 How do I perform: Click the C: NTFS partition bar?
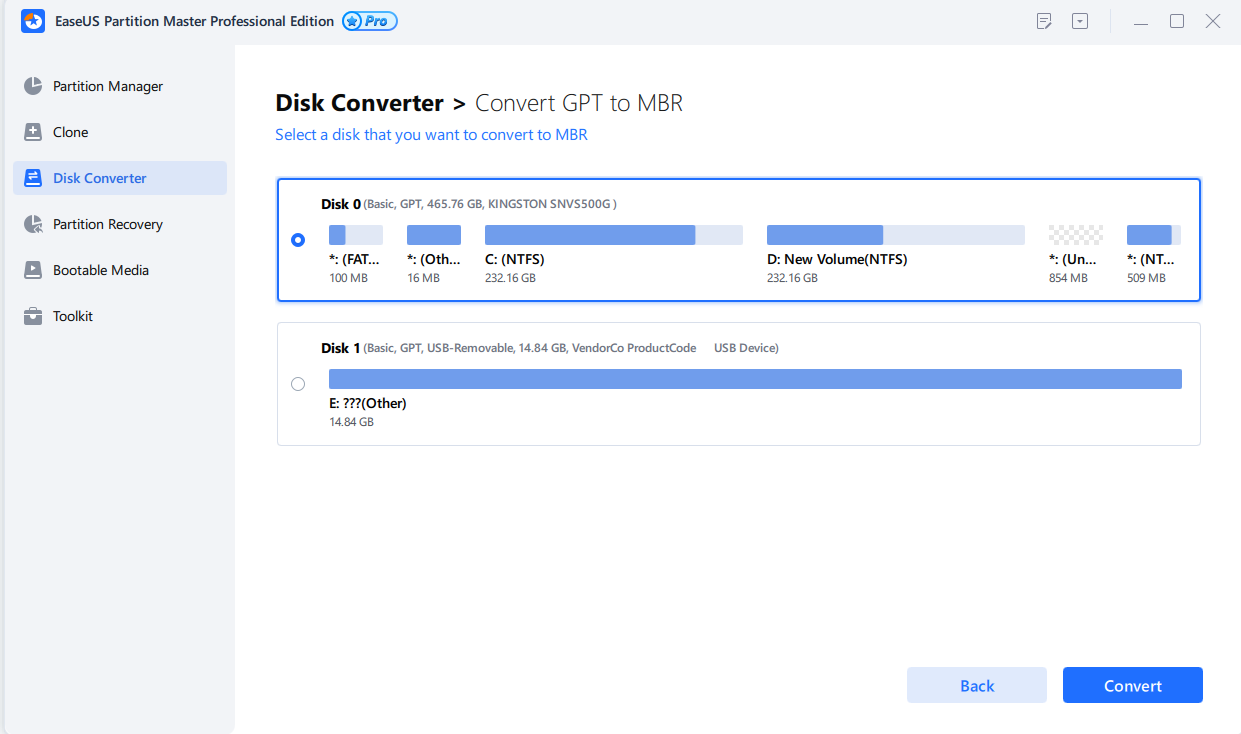[588, 234]
